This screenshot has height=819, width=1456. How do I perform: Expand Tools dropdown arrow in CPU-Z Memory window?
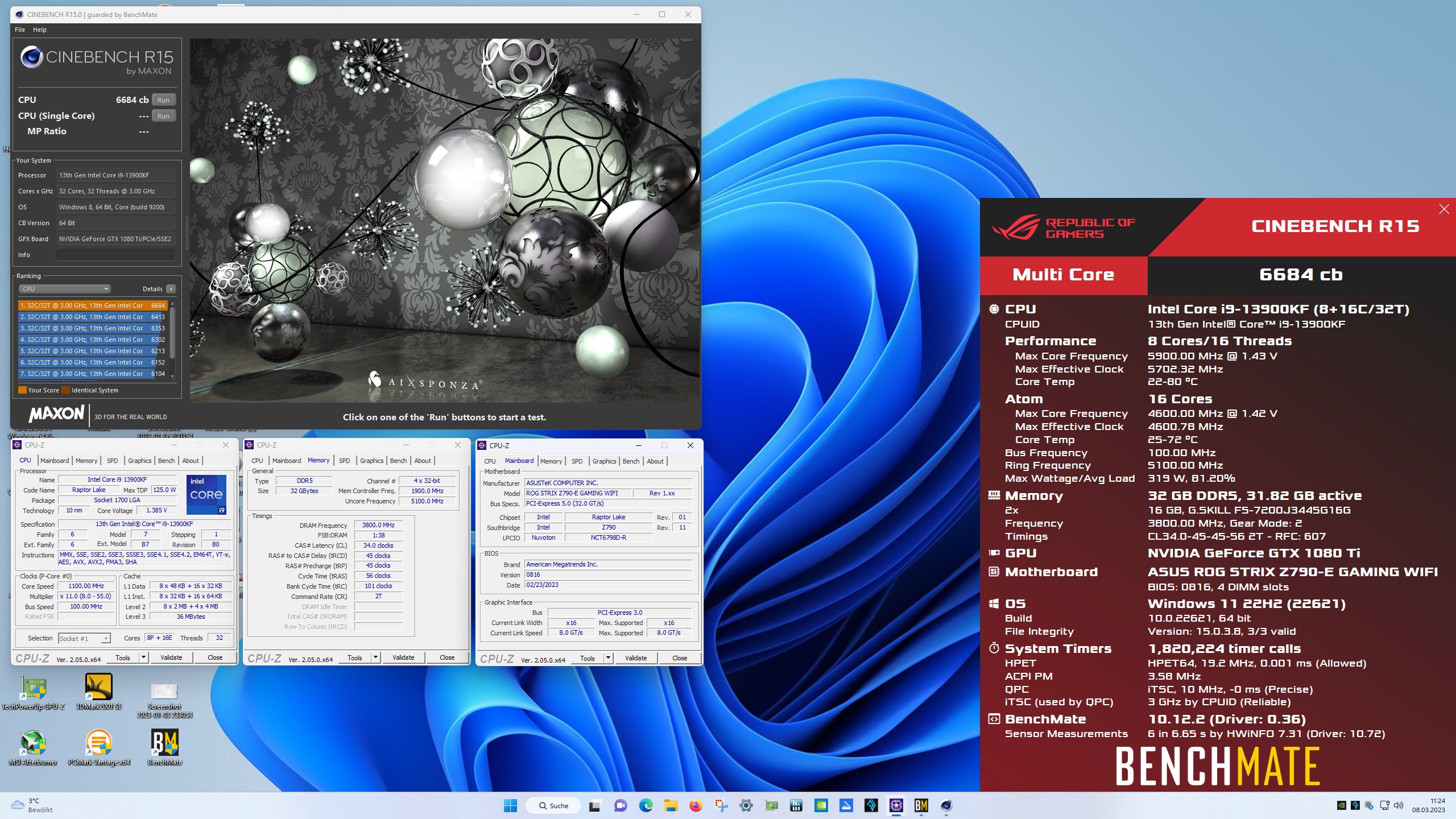[x=375, y=657]
